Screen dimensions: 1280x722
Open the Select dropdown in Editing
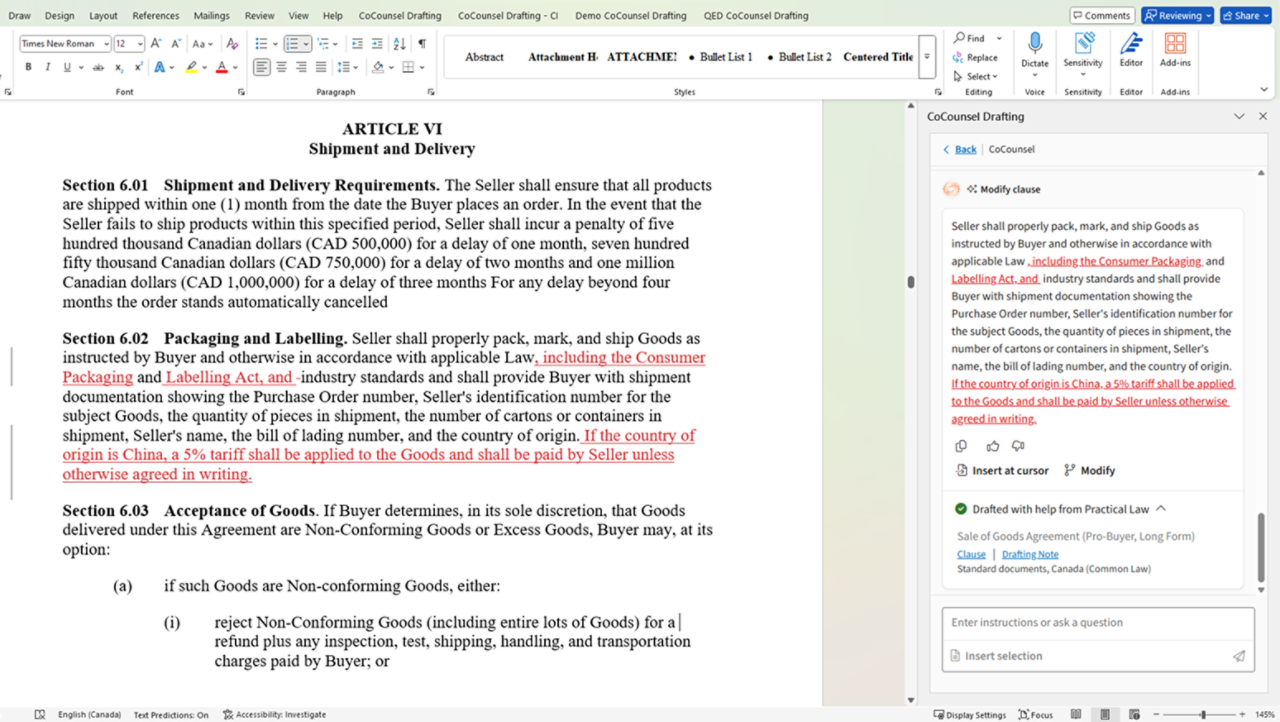click(976, 76)
